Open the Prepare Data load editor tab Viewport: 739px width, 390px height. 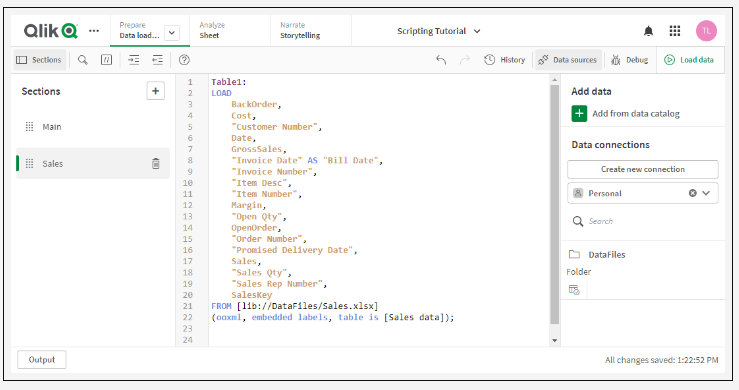coord(139,30)
